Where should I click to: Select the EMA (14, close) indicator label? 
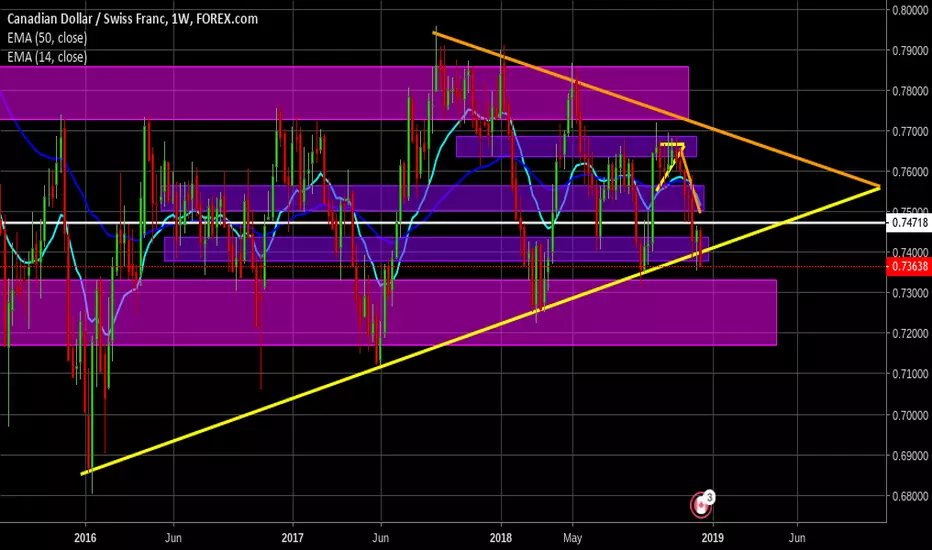click(47, 57)
